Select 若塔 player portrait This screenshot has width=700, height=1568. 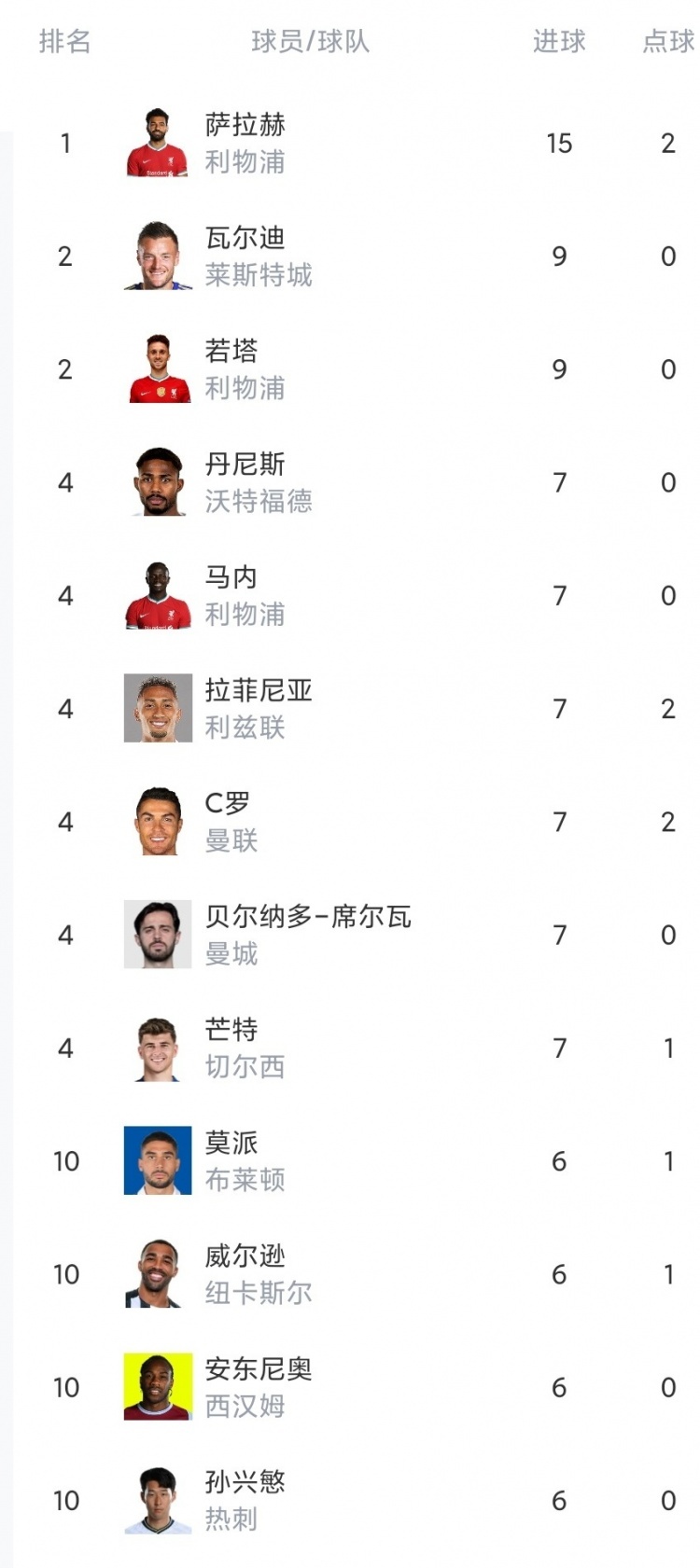(158, 368)
